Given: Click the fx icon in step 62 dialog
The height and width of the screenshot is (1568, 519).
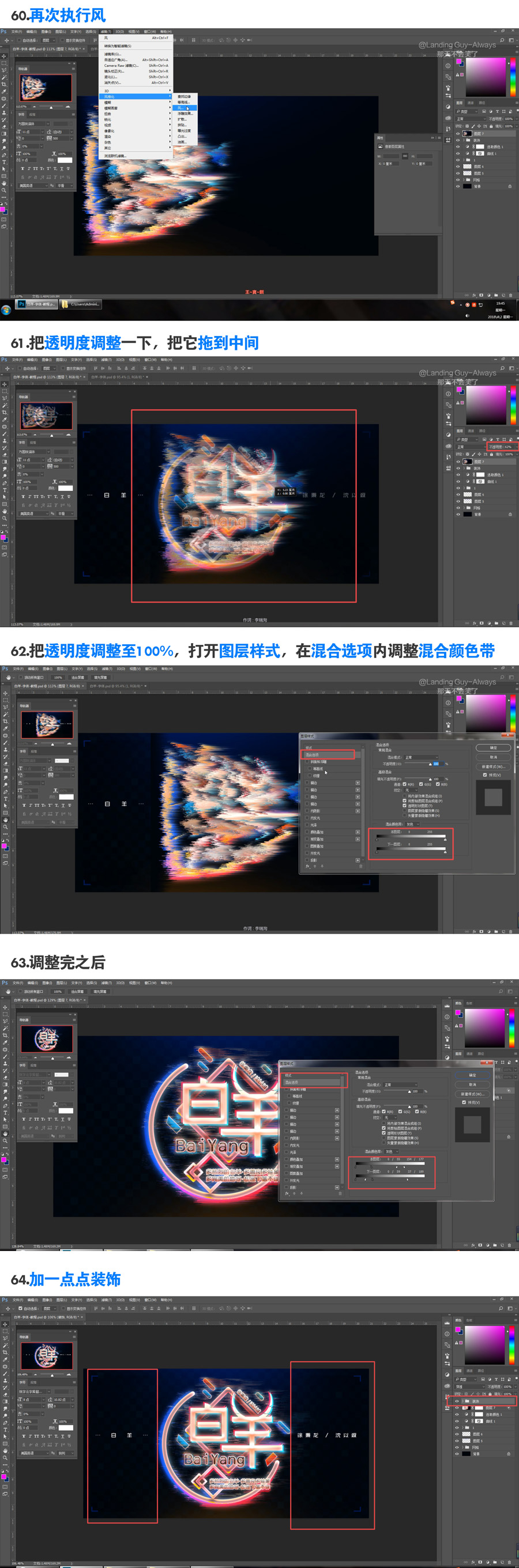Looking at the screenshot, I should [307, 866].
